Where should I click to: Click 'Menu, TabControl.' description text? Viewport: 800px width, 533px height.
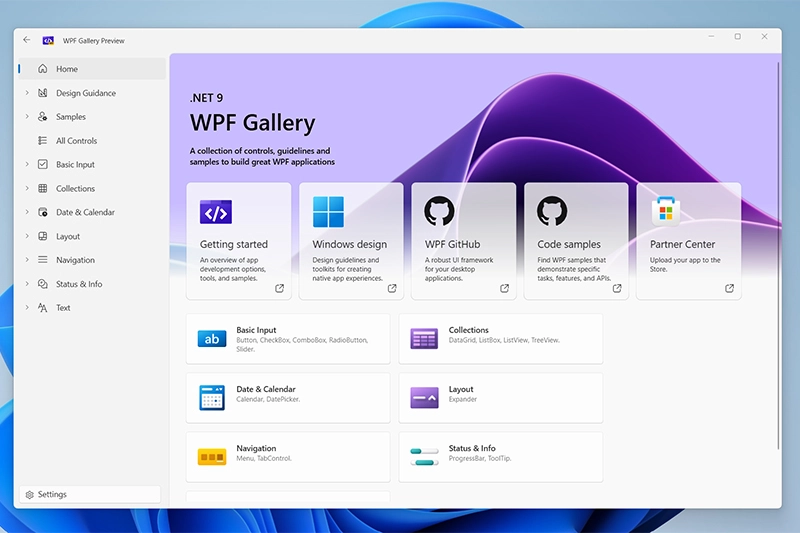264,459
